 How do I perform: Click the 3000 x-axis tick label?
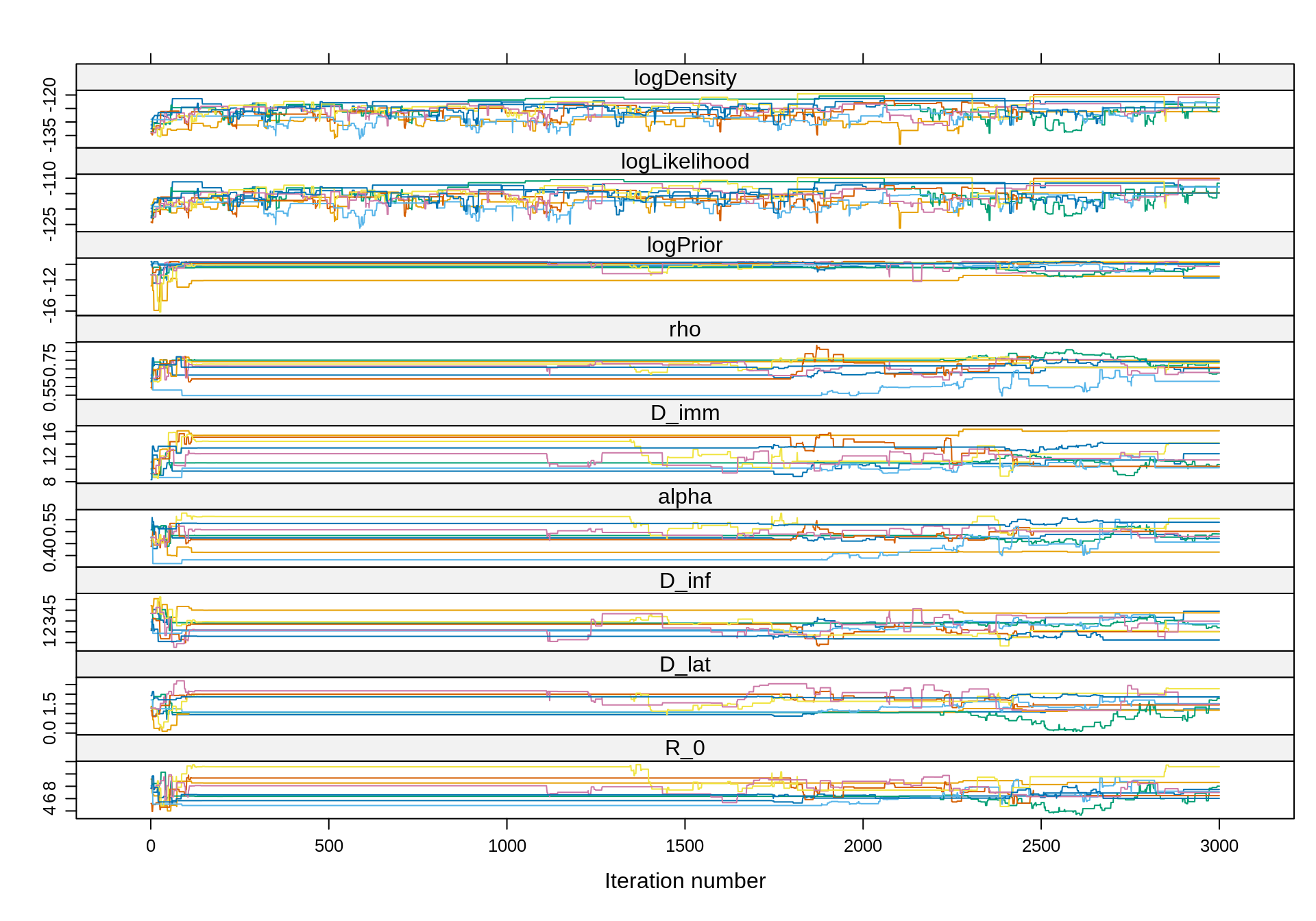pyautogui.click(x=1219, y=846)
